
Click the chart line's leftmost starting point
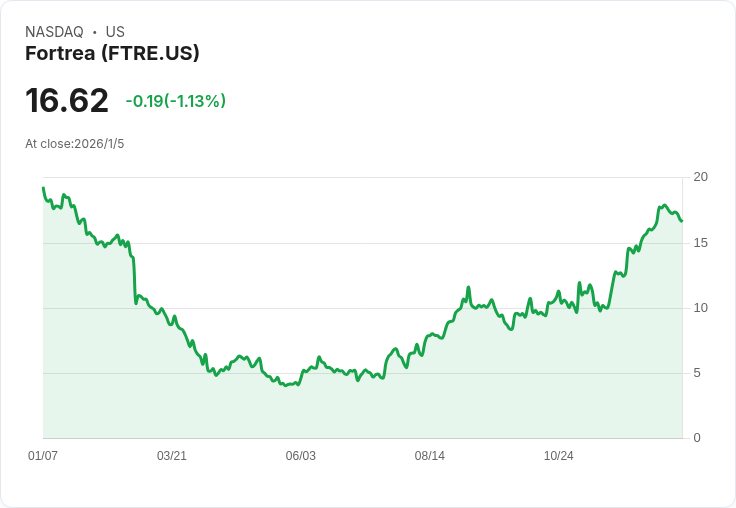tap(43, 188)
